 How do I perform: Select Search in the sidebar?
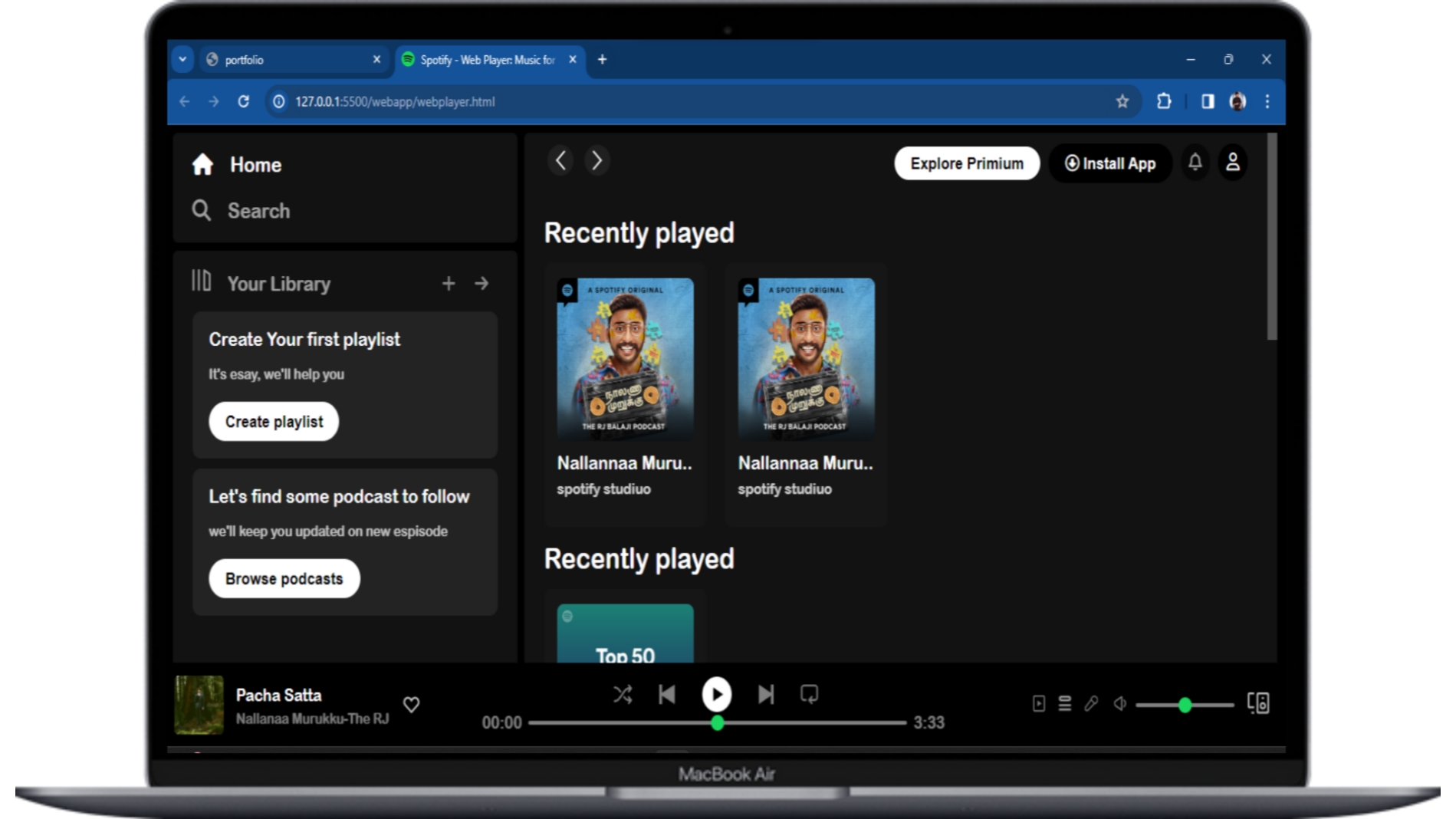pyautogui.click(x=258, y=211)
